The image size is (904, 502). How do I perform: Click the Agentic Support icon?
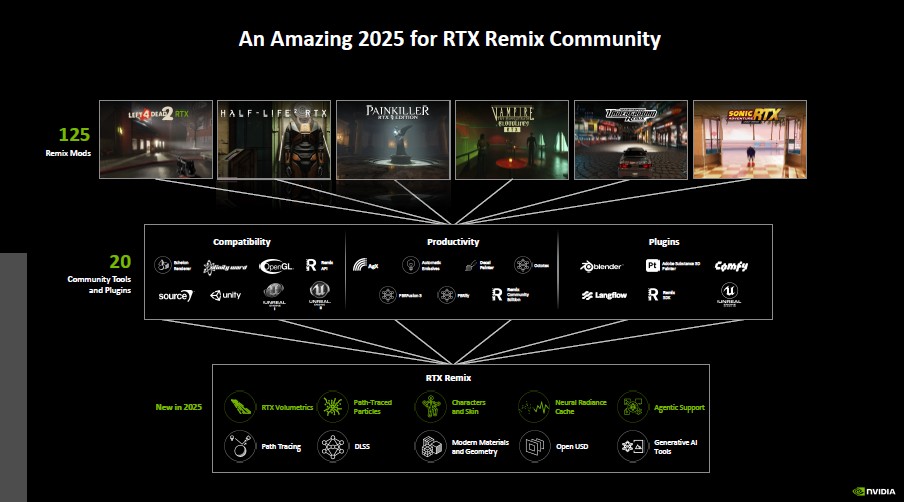pos(633,407)
